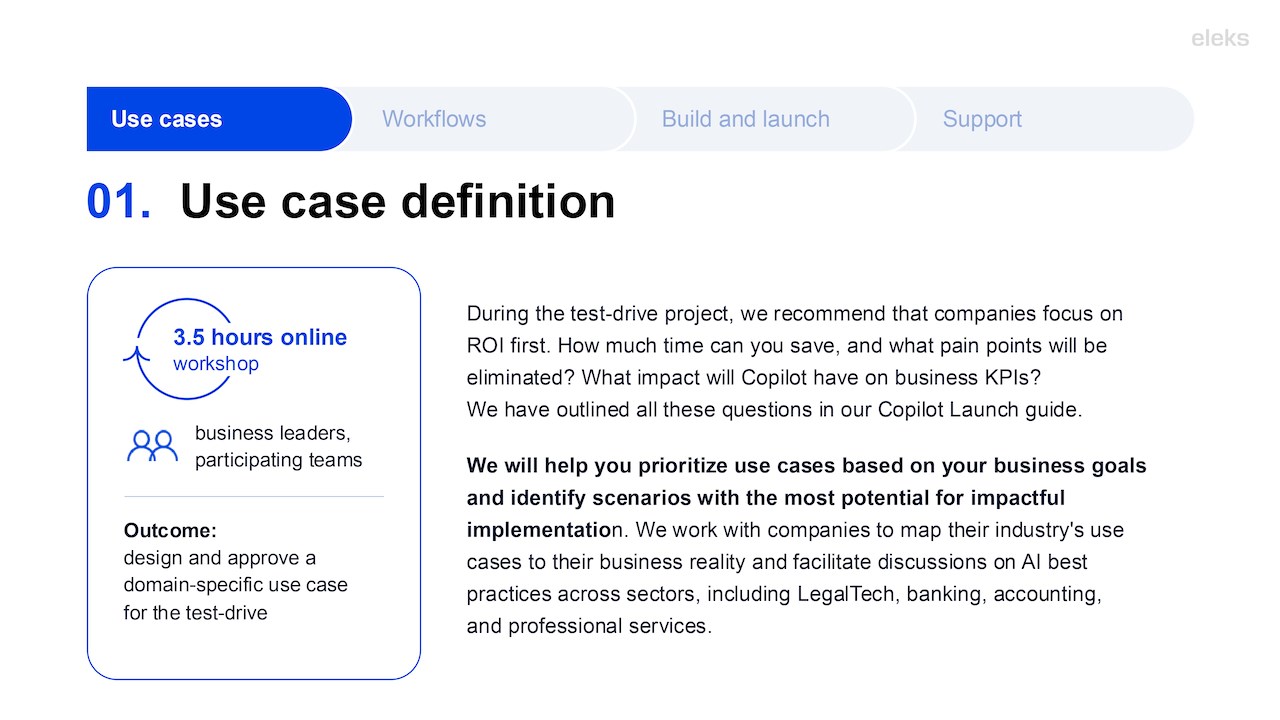The image size is (1280, 720).
Task: Select the Use cases tab
Action: click(167, 119)
